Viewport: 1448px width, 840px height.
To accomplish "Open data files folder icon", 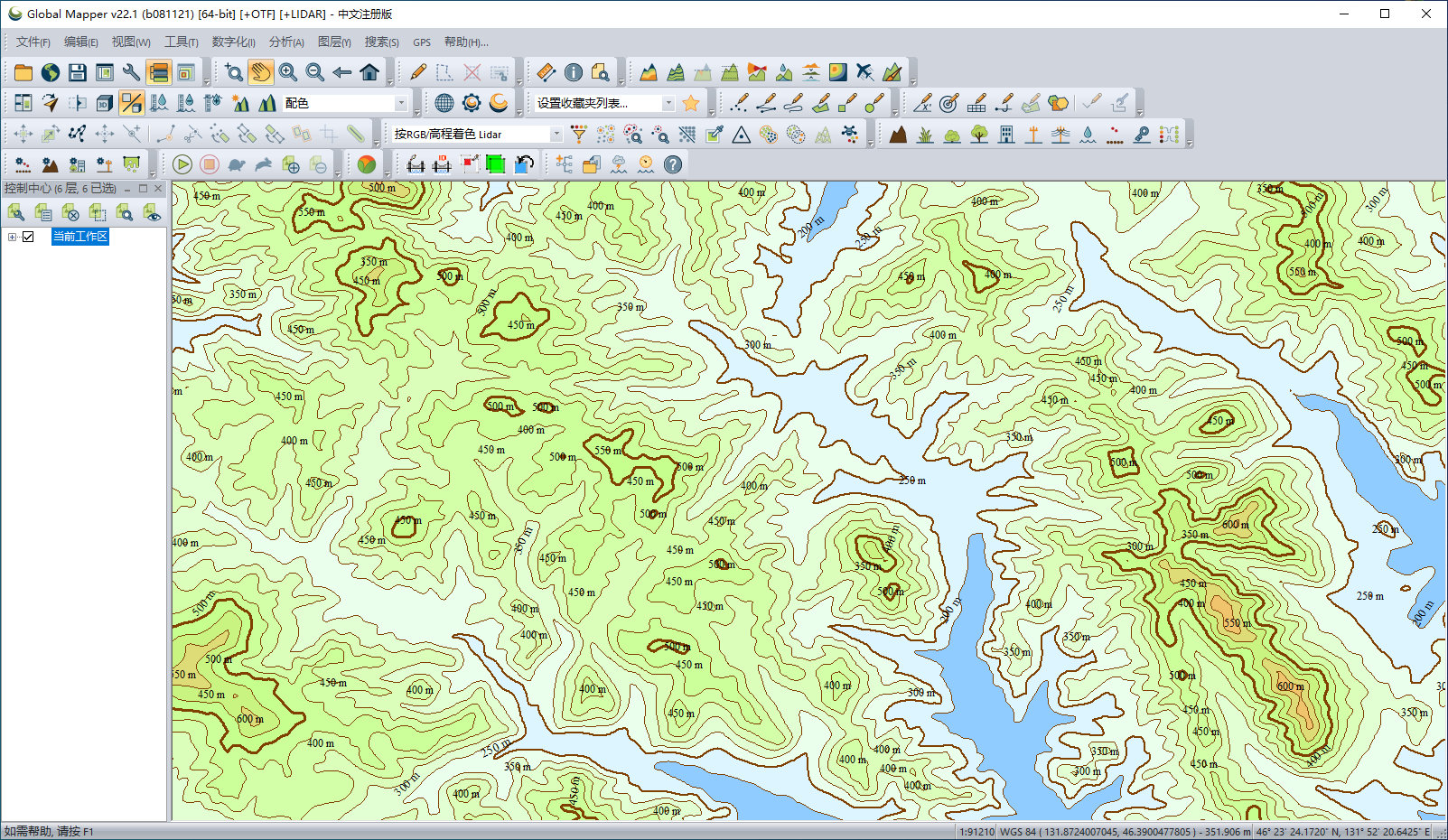I will tap(23, 73).
